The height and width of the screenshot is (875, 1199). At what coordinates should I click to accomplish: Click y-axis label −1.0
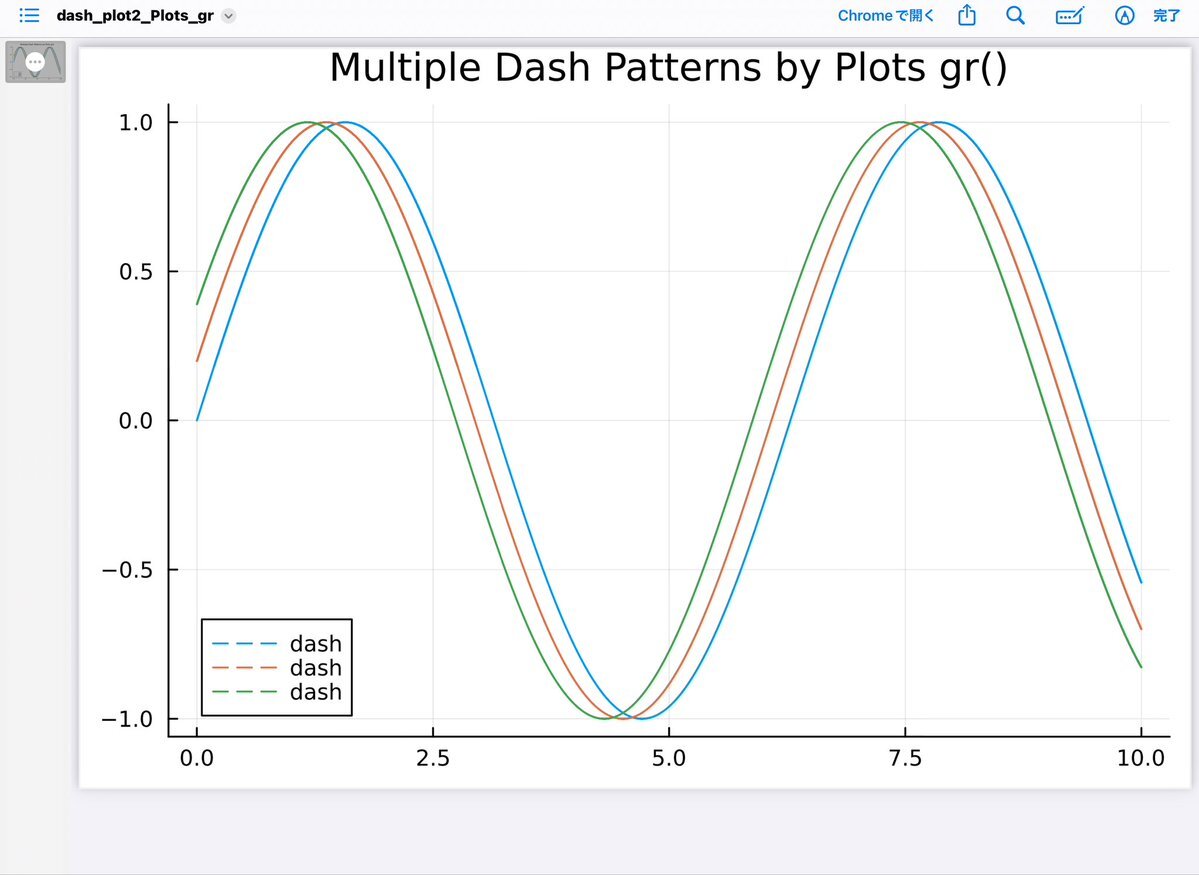pyautogui.click(x=128, y=719)
